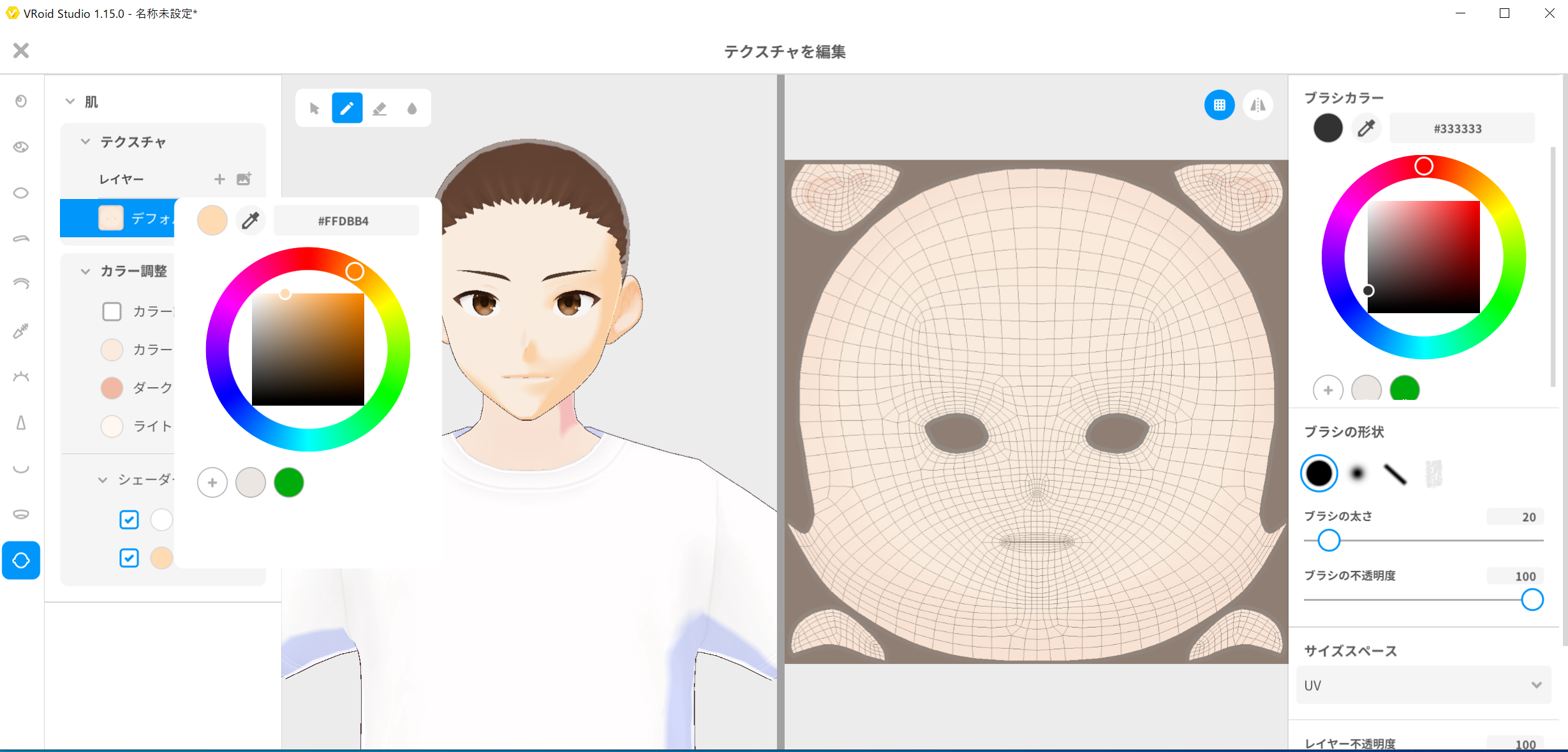Open the サイズスペース UV dropdown
Viewport: 1568px width, 752px height.
(x=1423, y=685)
